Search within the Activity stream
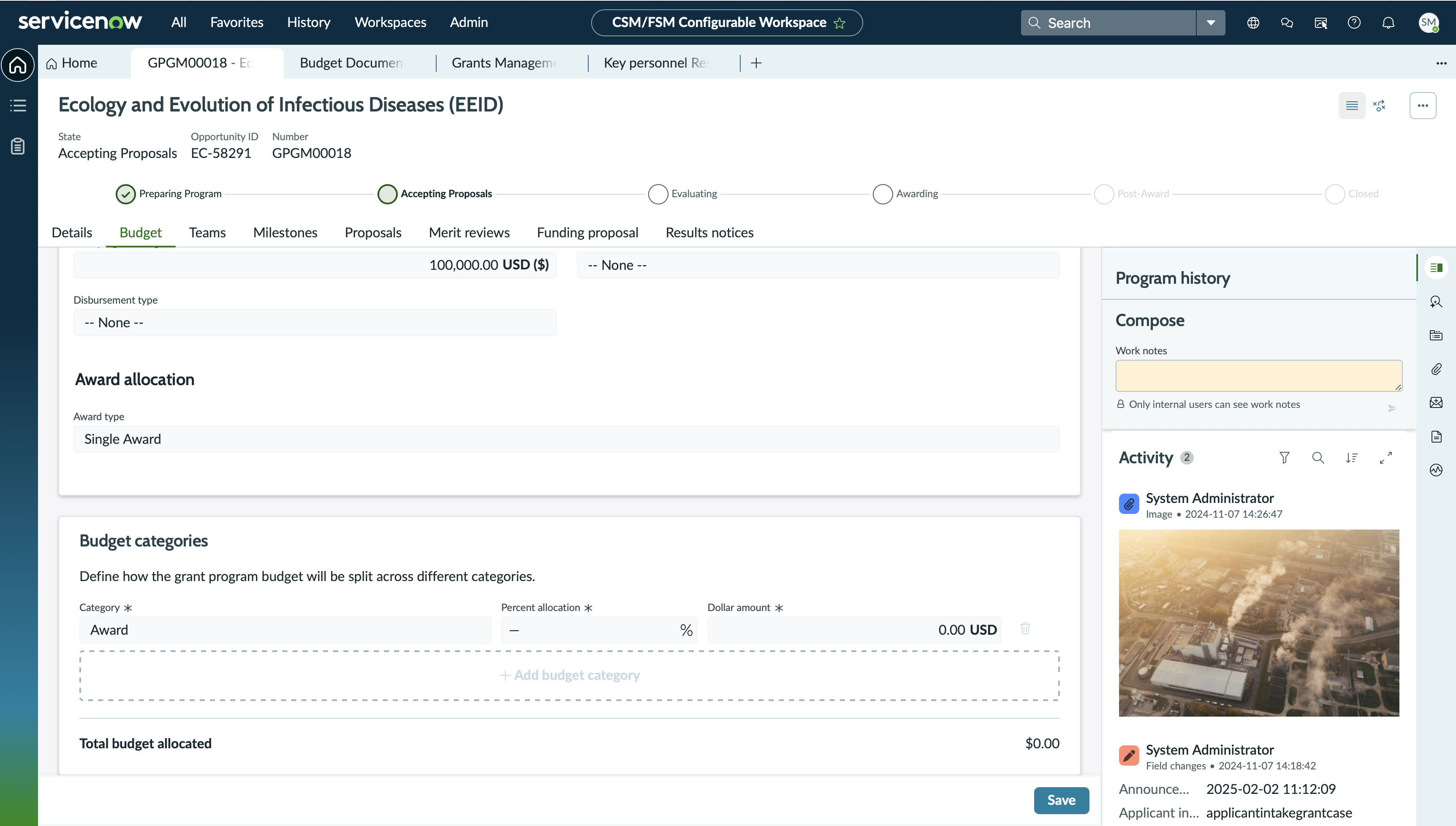1456x826 pixels. [1318, 458]
